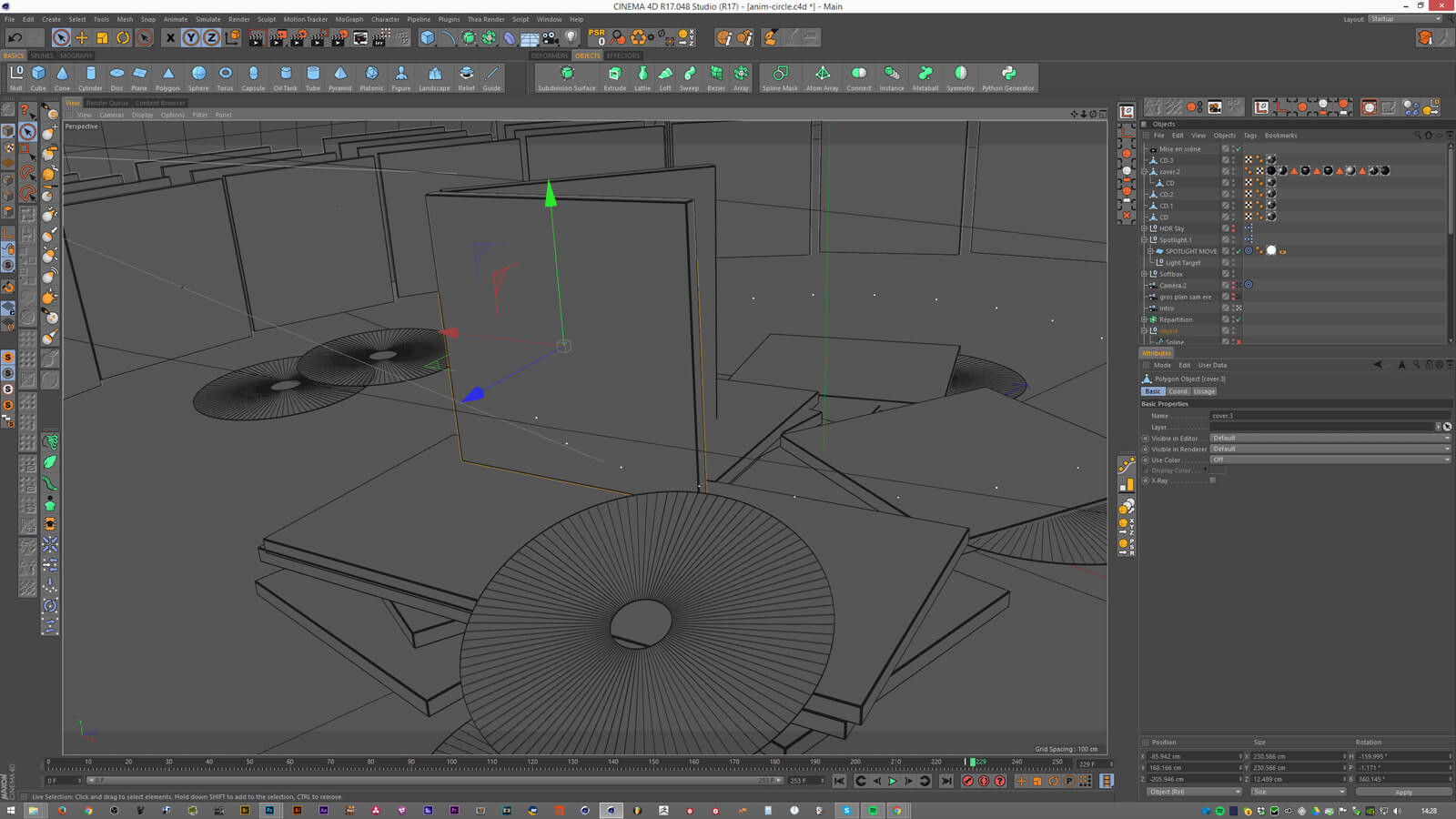The width and height of the screenshot is (1456, 819).
Task: Edit the Position X value field
Action: click(1193, 756)
